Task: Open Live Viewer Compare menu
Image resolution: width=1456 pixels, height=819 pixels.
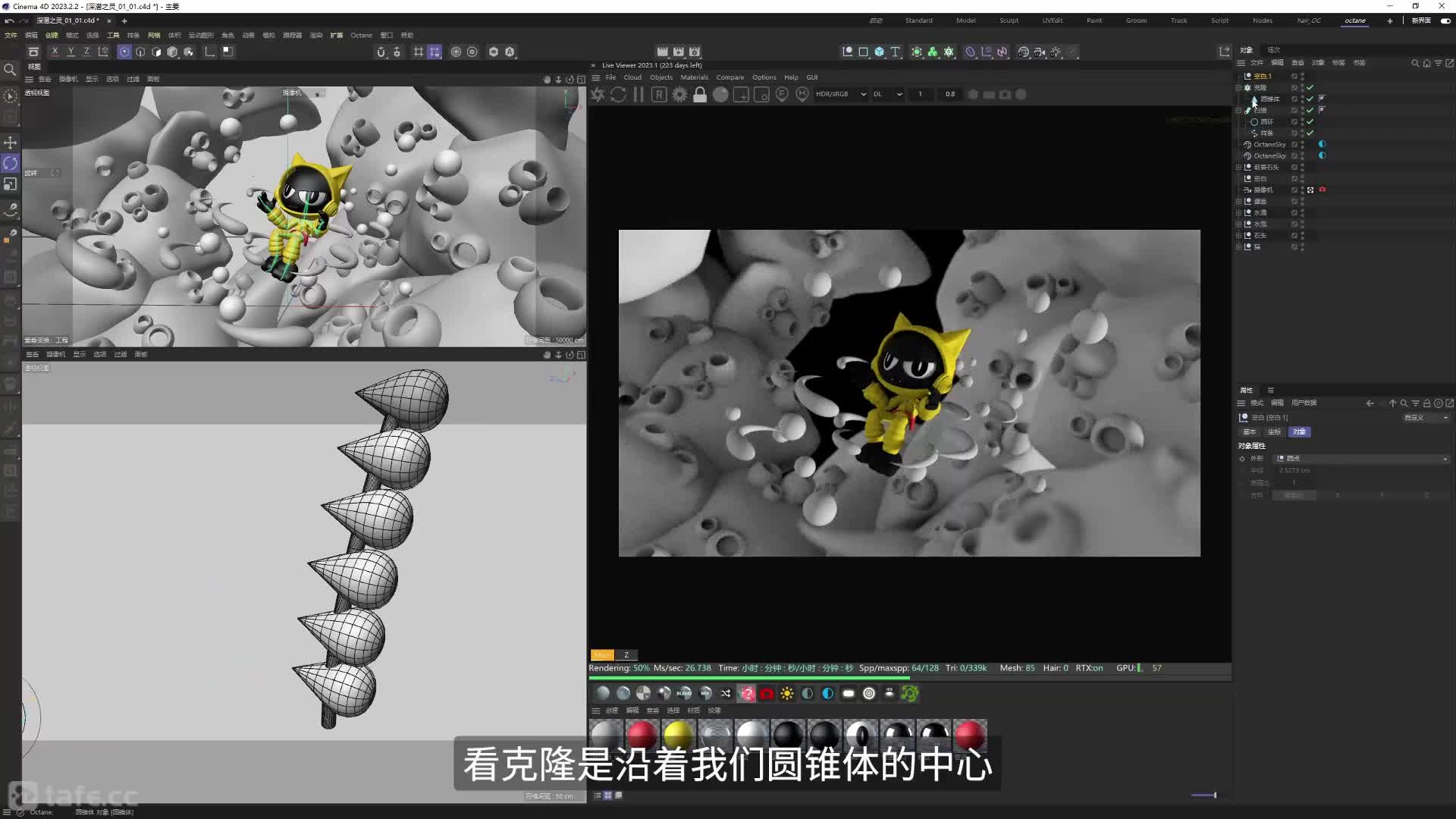Action: pos(730,77)
